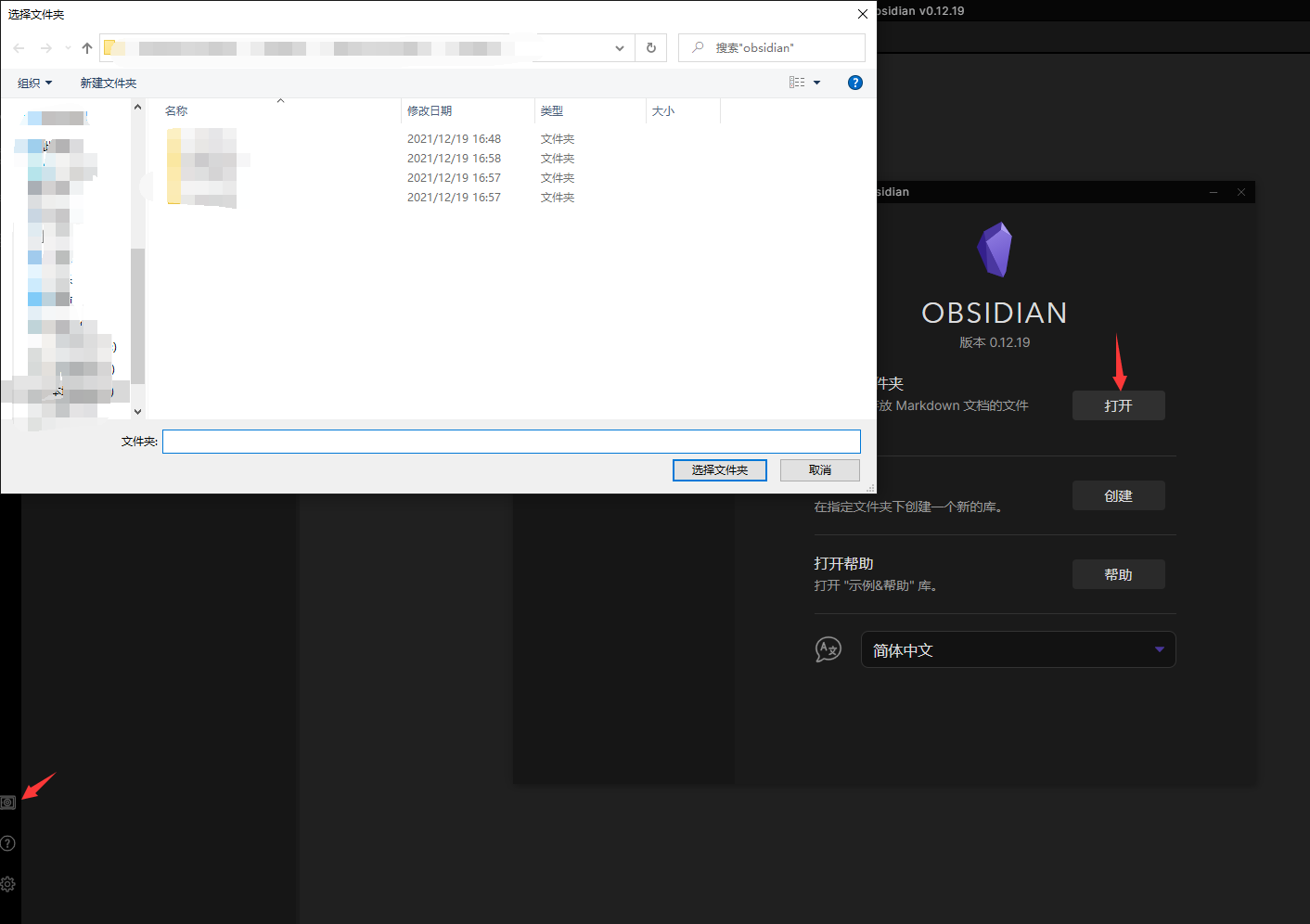Sort by the 修改日期 column header
The image size is (1310, 924).
coord(430,110)
